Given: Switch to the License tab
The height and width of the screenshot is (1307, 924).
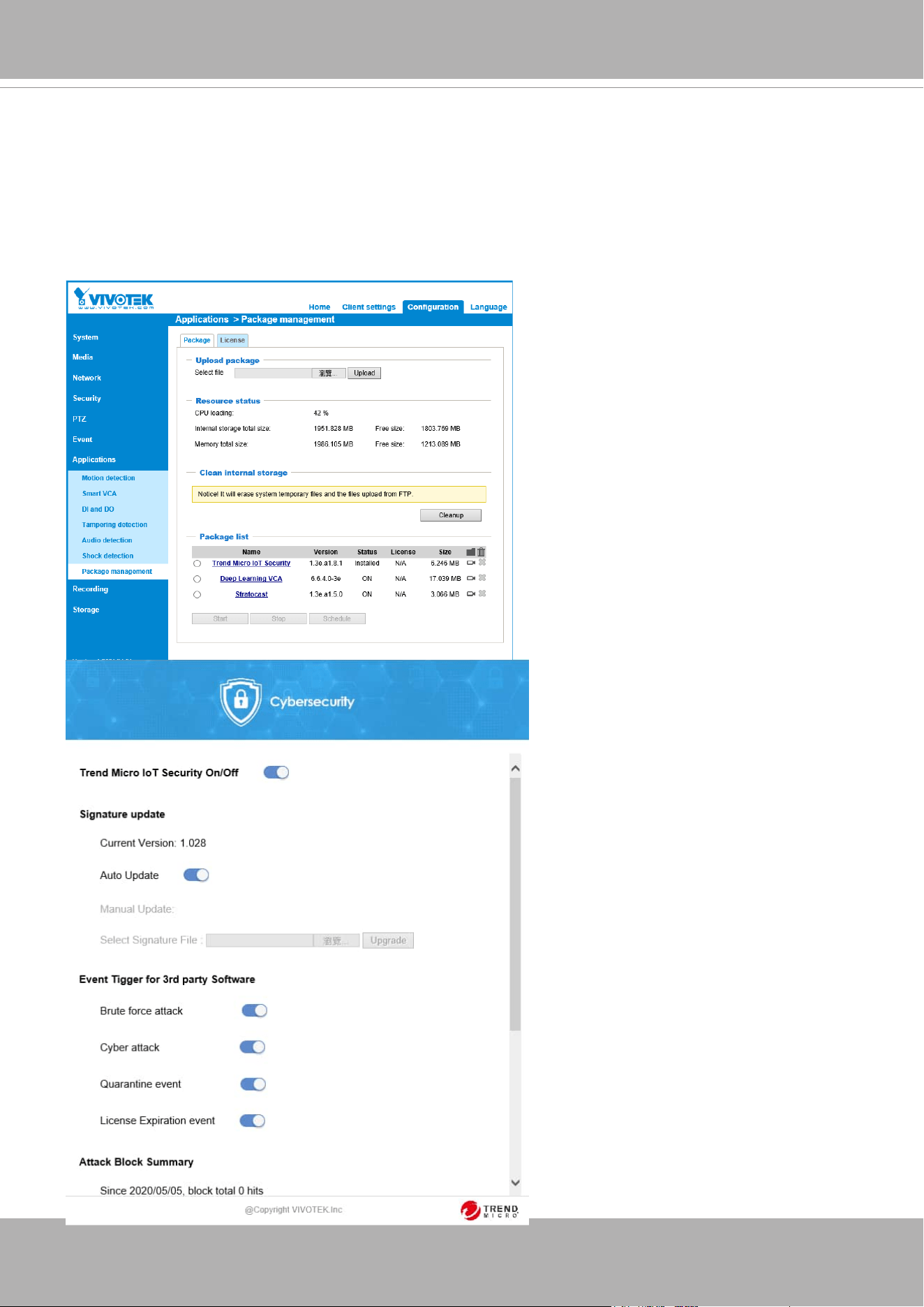Looking at the screenshot, I should pyautogui.click(x=232, y=340).
